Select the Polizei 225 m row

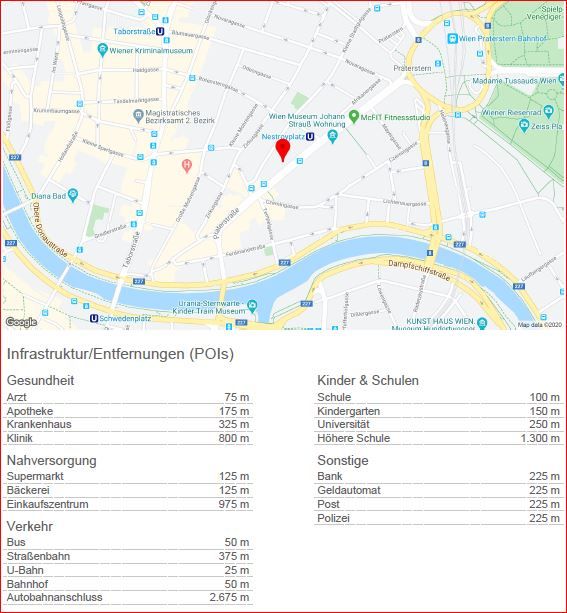pyautogui.click(x=438, y=518)
